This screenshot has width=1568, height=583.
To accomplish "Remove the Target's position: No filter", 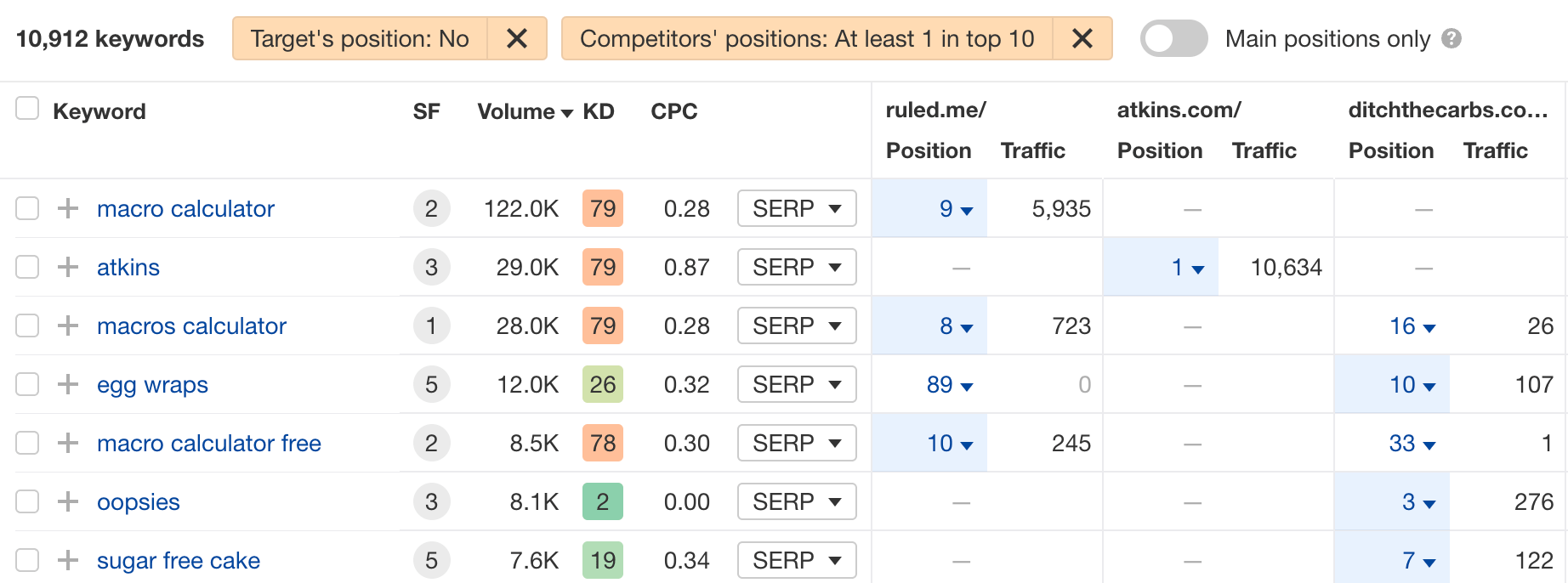I will (x=517, y=38).
